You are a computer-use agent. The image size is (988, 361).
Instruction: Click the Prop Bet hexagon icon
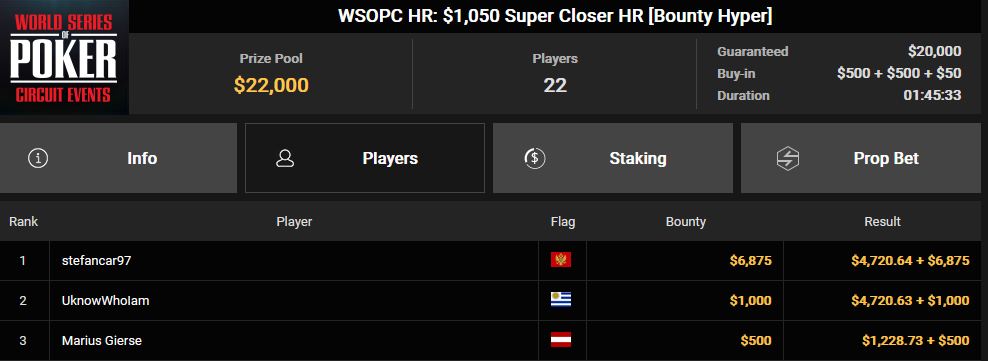coord(788,158)
